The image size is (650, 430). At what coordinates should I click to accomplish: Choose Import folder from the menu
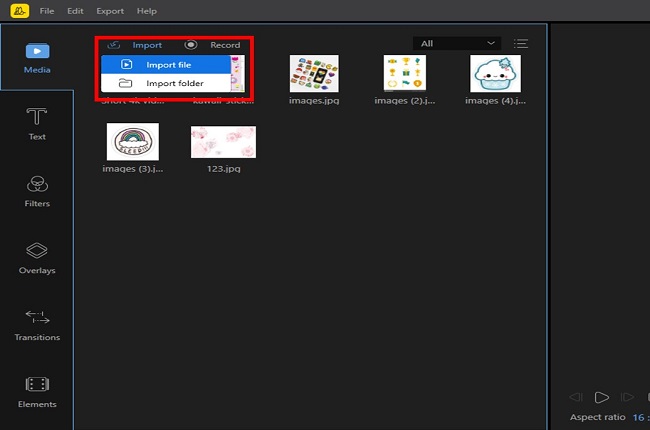[x=174, y=83]
